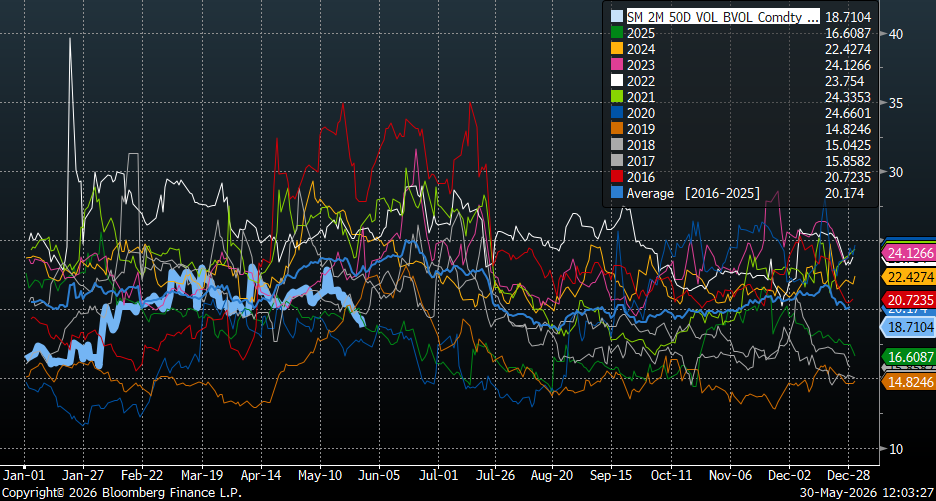Viewport: 936px width, 501px height.
Task: Select the 2022 series label in legend
Action: 639,81
